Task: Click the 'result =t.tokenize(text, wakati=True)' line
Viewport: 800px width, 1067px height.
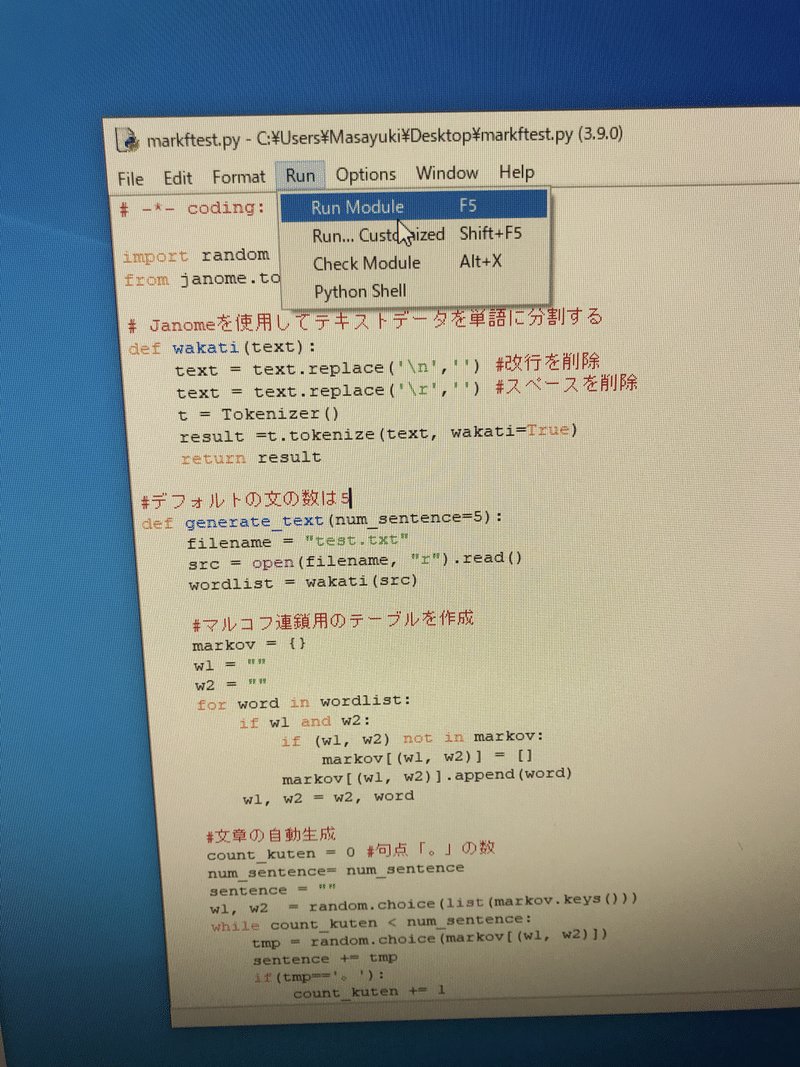Action: (378, 433)
